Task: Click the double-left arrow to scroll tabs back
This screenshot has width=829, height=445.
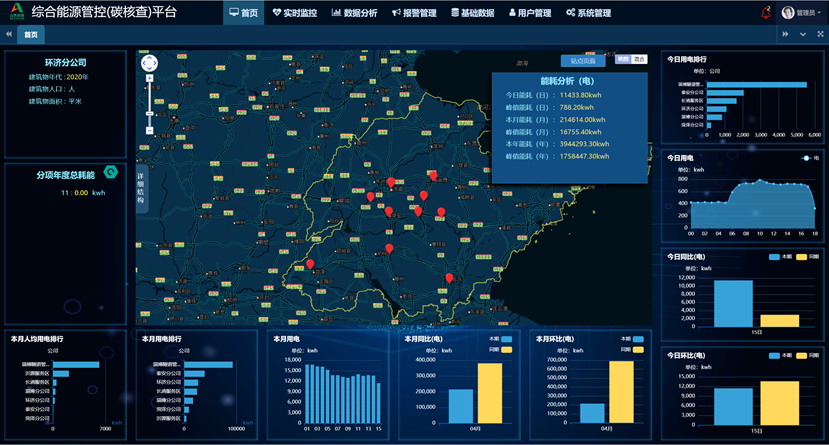Action: 9,35
